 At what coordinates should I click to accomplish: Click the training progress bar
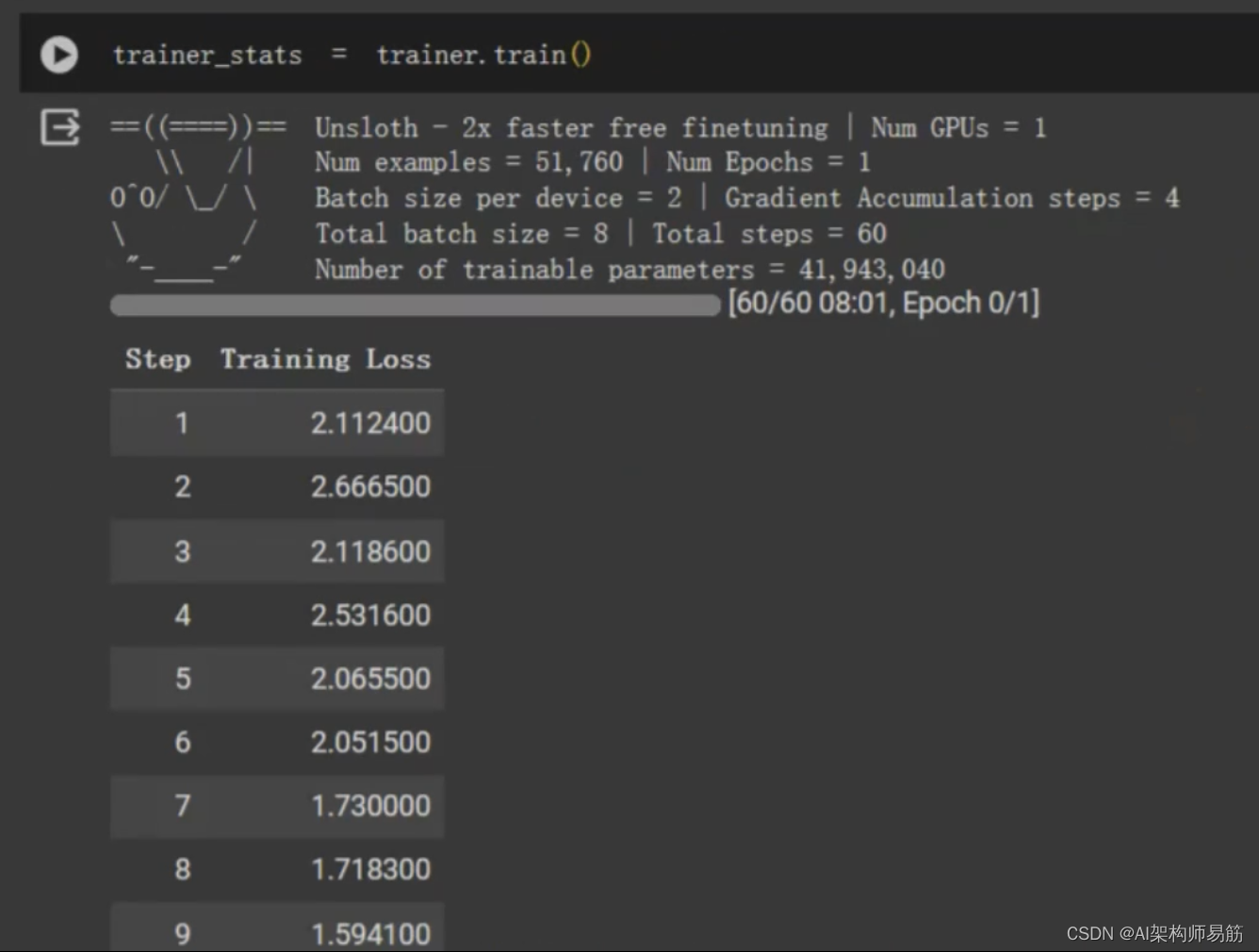[416, 305]
